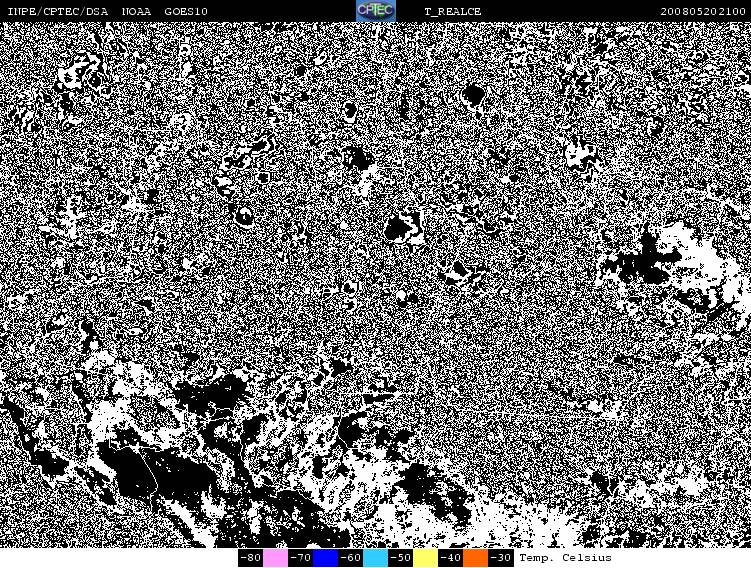Click the yellow legend color swatch
Viewport: 751px width, 568px height.
[x=425, y=558]
